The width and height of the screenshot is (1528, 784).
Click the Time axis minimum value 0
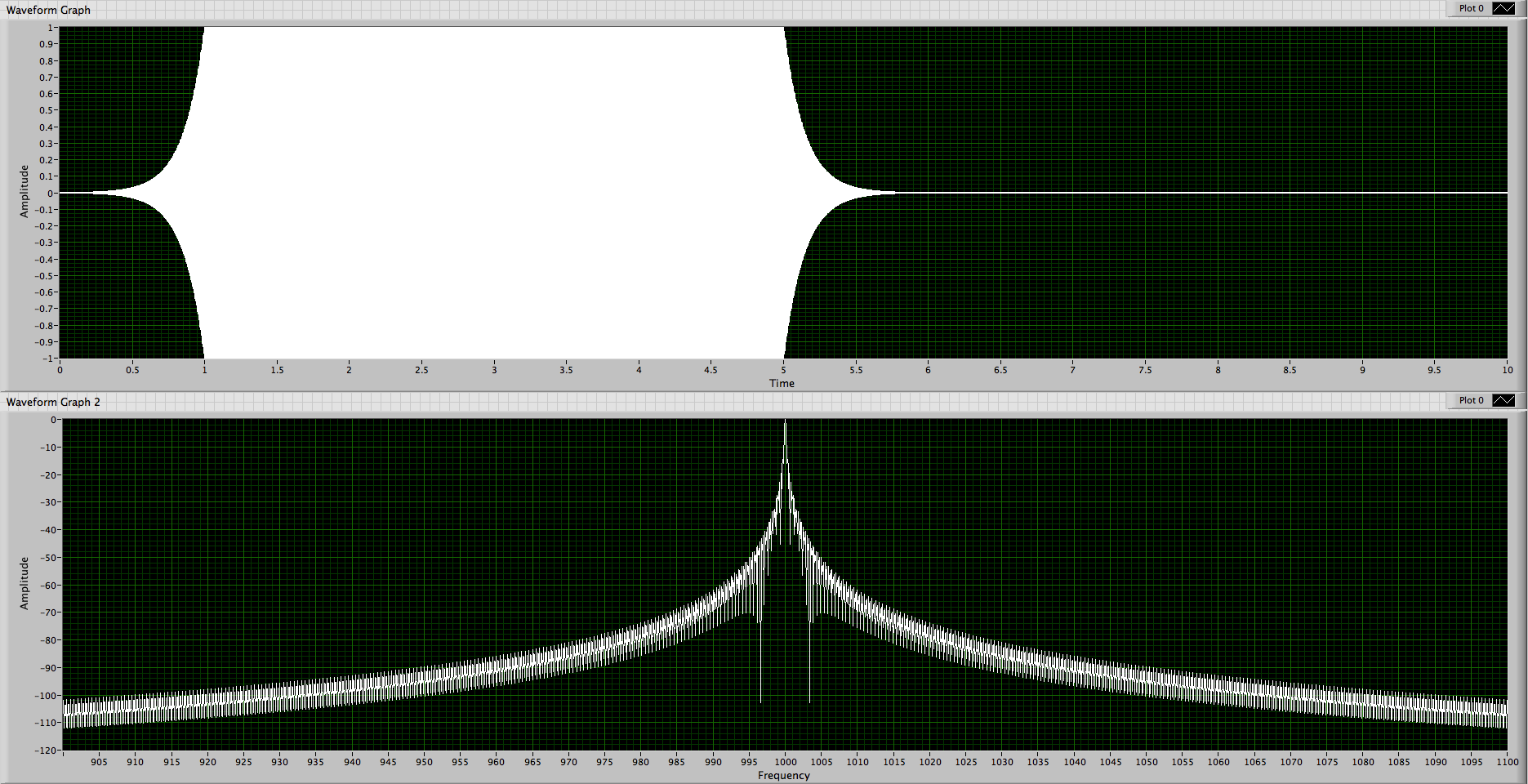(60, 370)
